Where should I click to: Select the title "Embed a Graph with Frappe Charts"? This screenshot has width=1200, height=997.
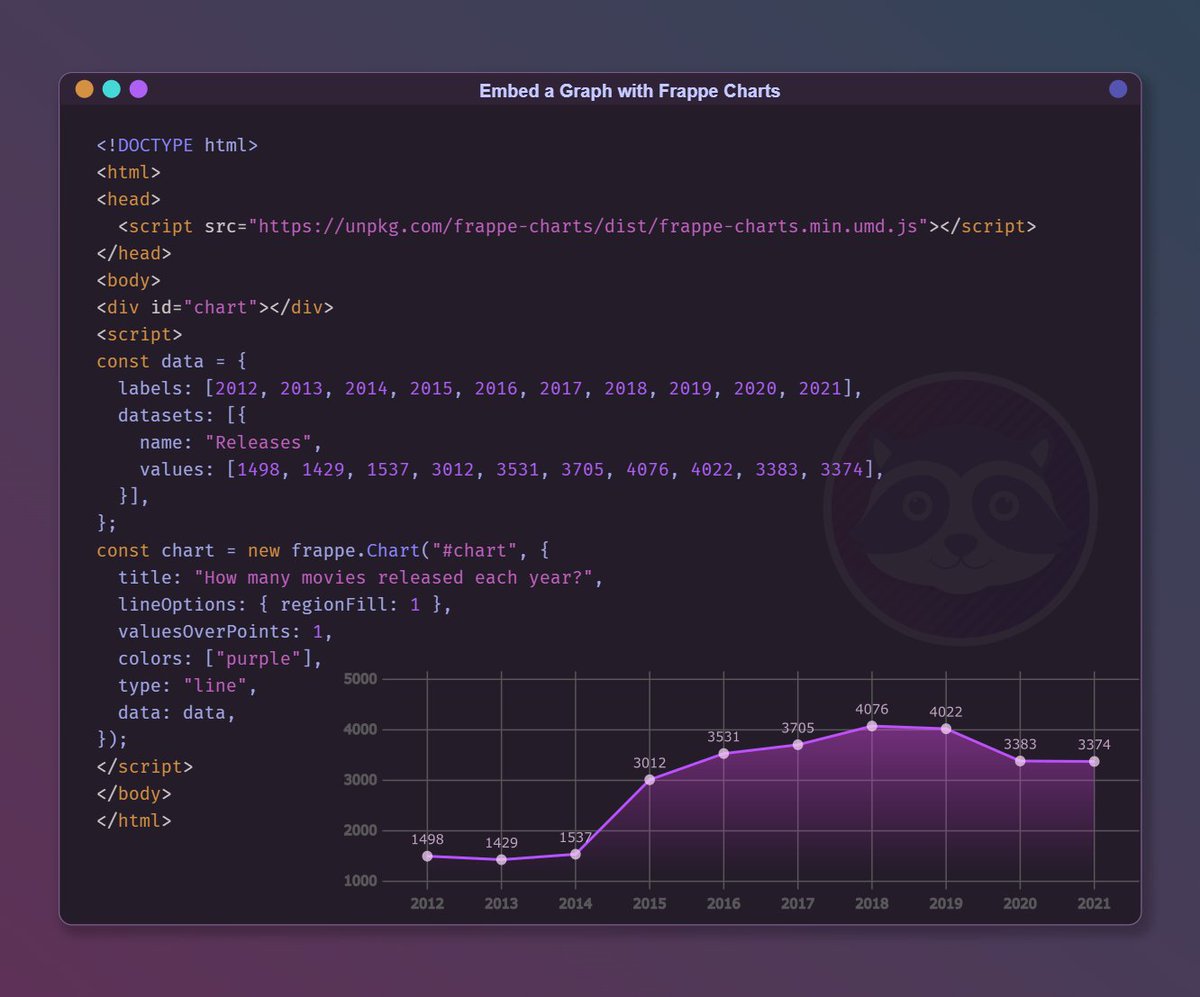coord(630,91)
